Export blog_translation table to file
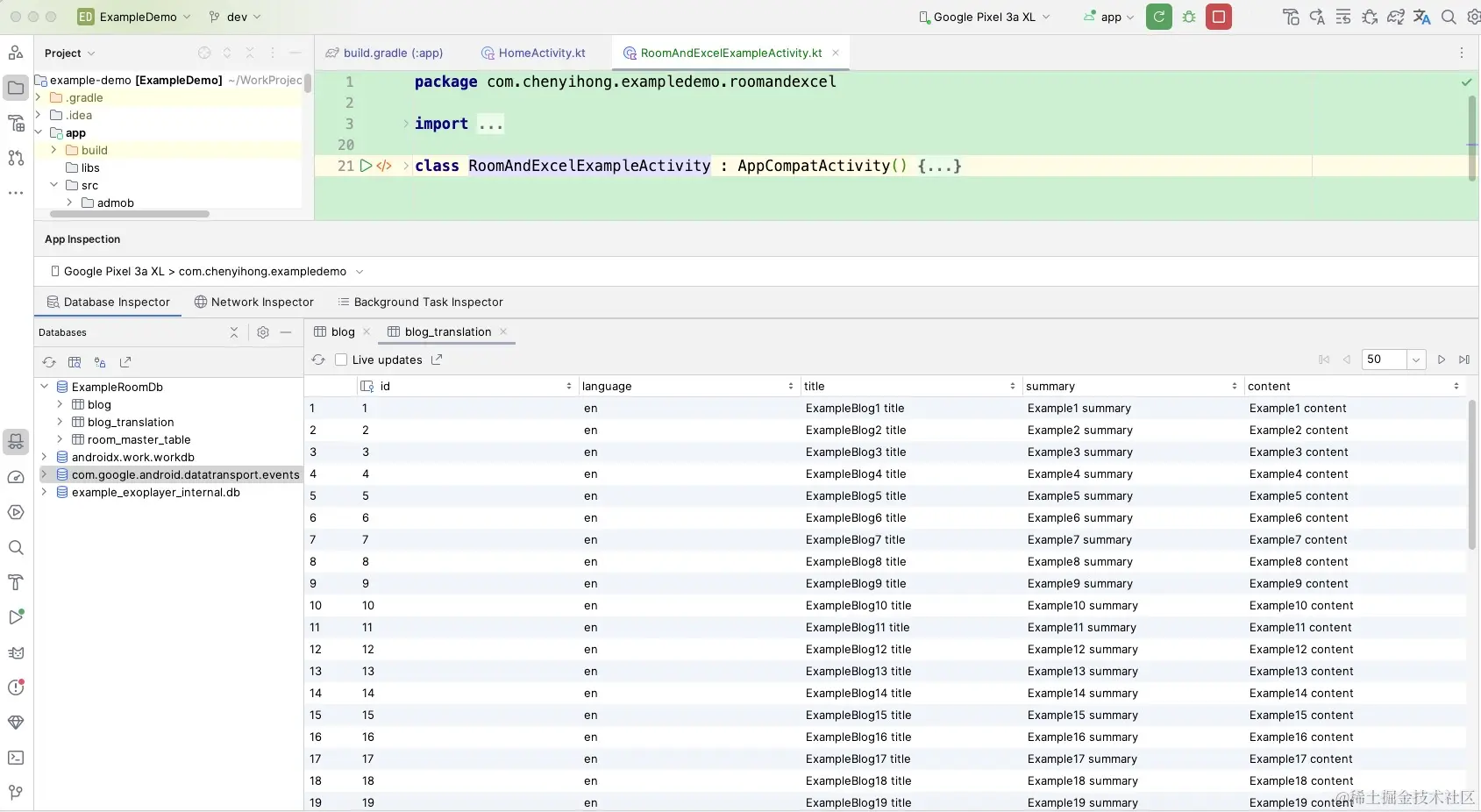 click(x=437, y=360)
